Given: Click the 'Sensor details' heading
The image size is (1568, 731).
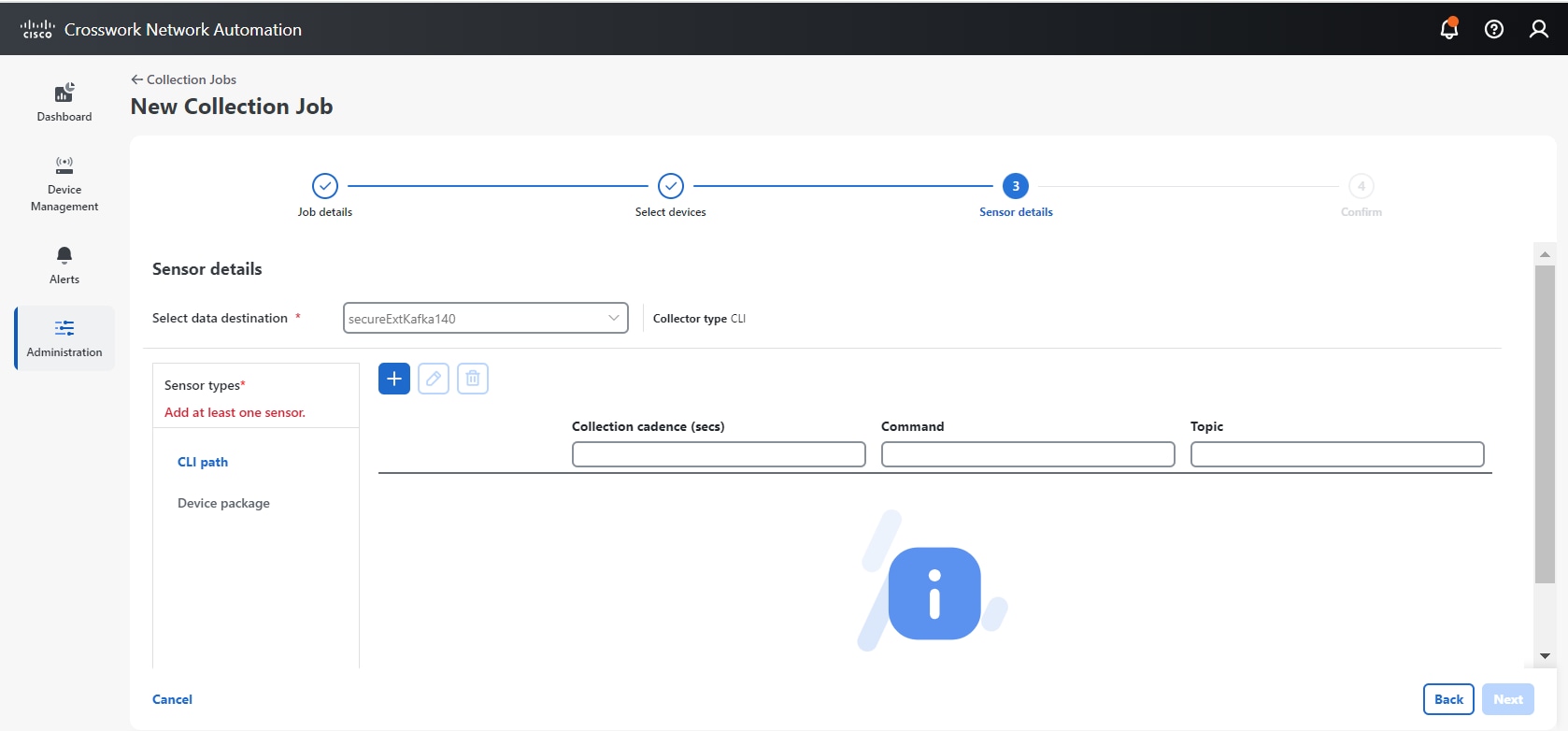Looking at the screenshot, I should tap(207, 269).
